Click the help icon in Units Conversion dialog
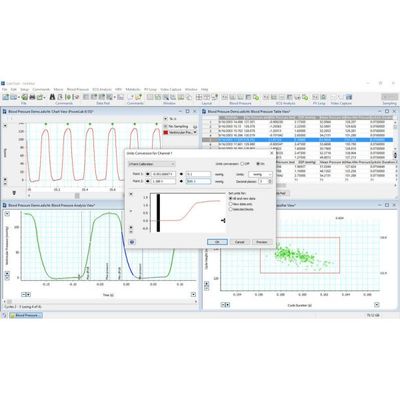 tap(132, 242)
